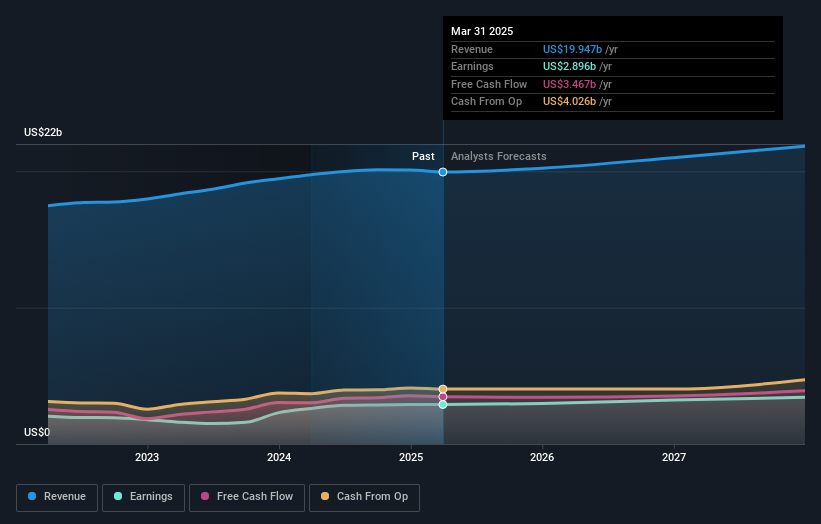Click the orange dot in Cash From Op legend
Viewport: 821px width, 524px height.
[325, 496]
